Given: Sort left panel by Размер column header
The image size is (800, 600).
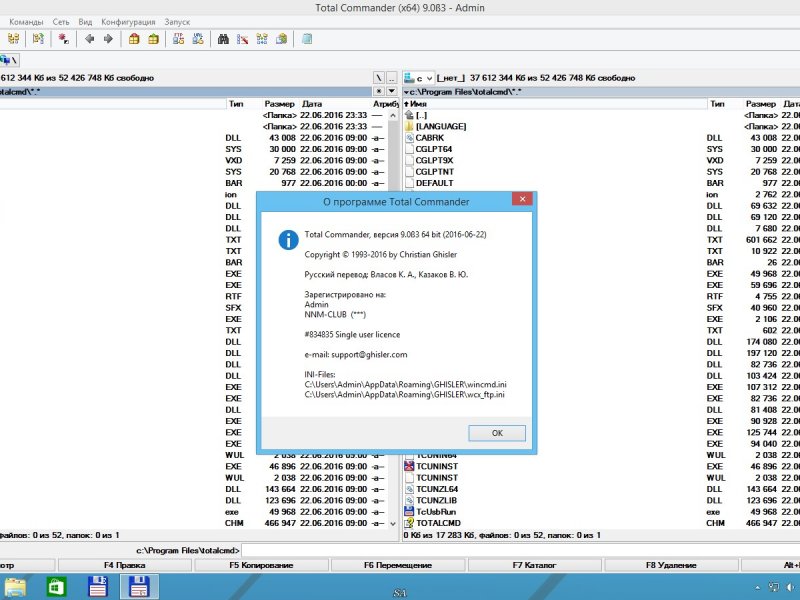Looking at the screenshot, I should coord(279,104).
